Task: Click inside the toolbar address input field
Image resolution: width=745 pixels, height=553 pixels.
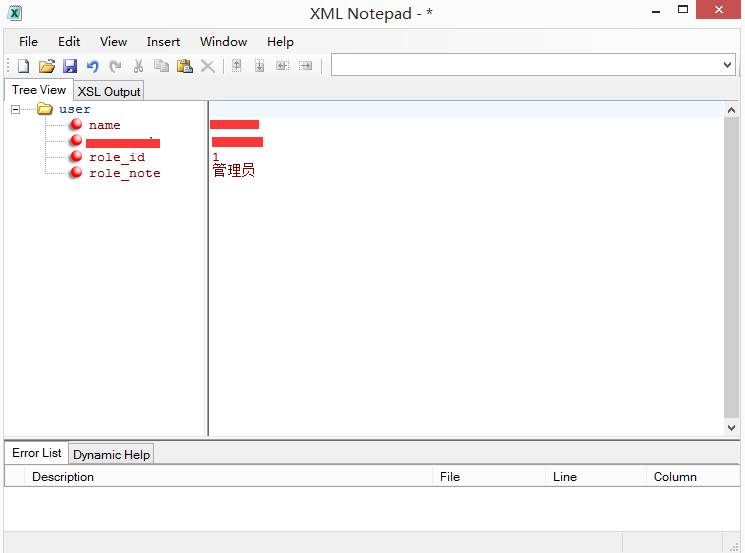Action: (x=525, y=65)
